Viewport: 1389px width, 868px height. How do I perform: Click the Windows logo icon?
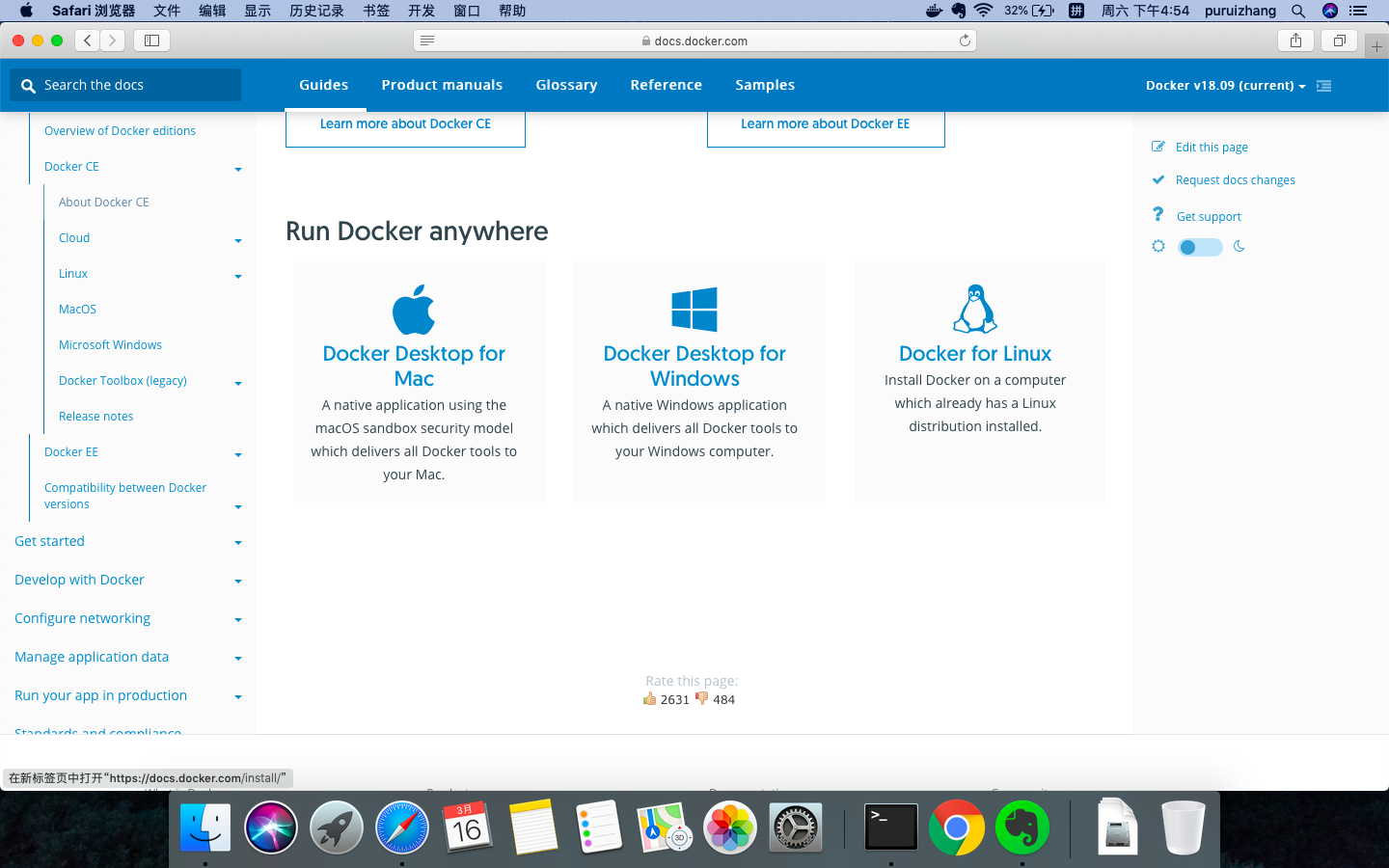coord(694,309)
